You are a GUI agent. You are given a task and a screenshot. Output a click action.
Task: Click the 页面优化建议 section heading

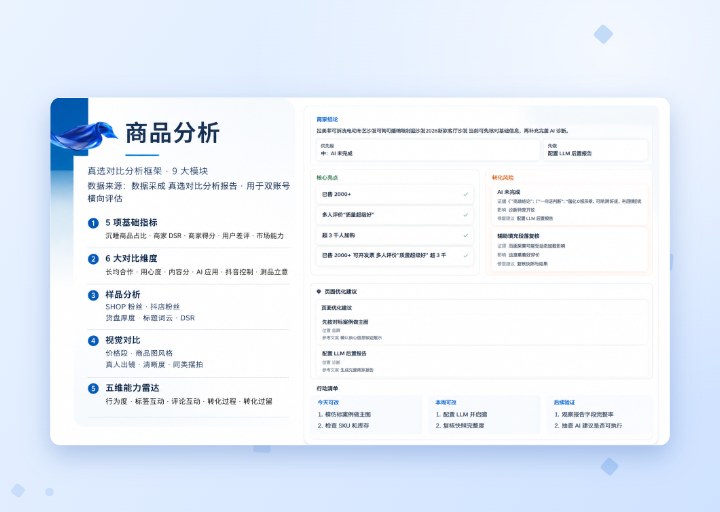pyautogui.click(x=341, y=292)
